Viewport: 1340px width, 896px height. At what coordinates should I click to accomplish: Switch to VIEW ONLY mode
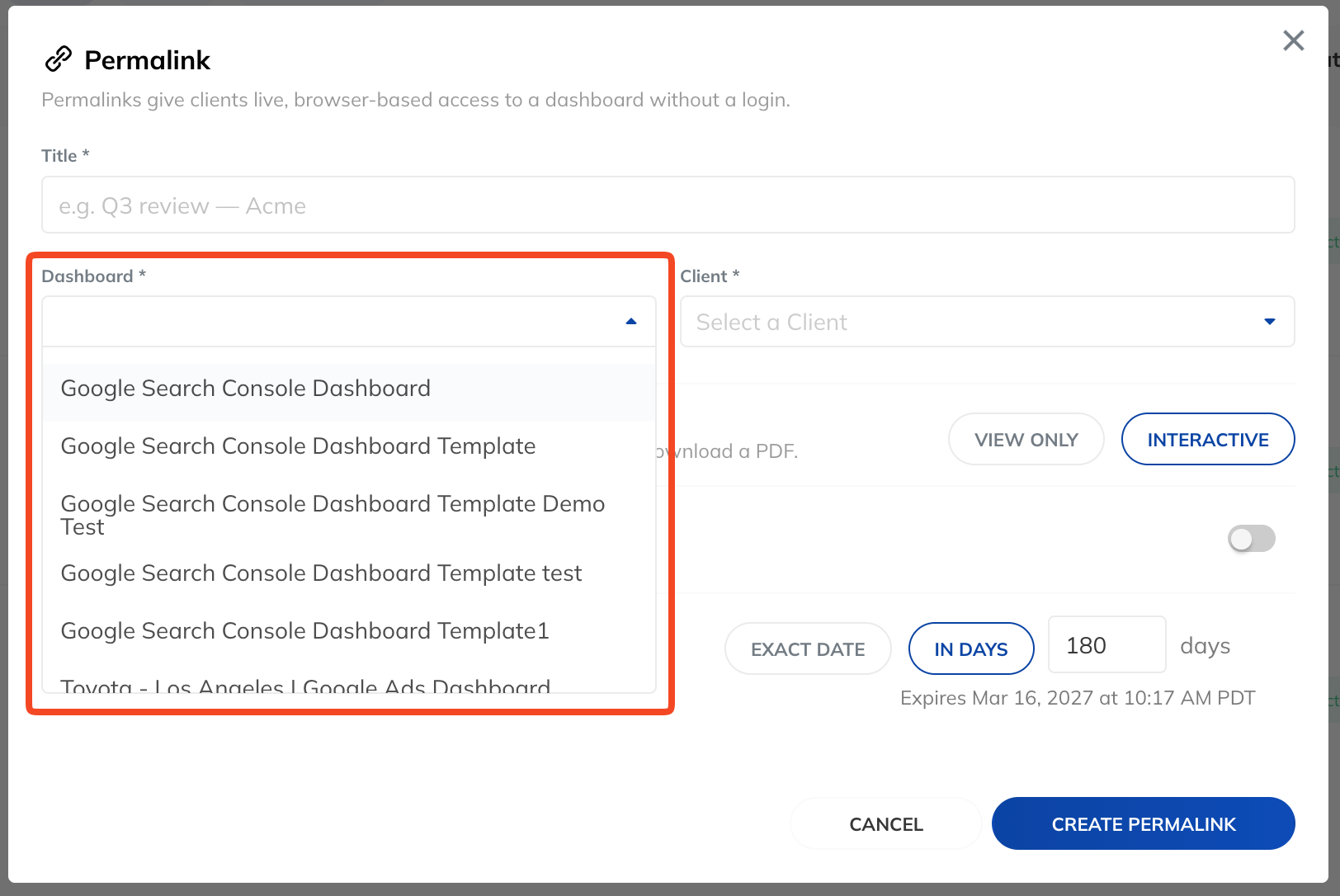[1026, 440]
